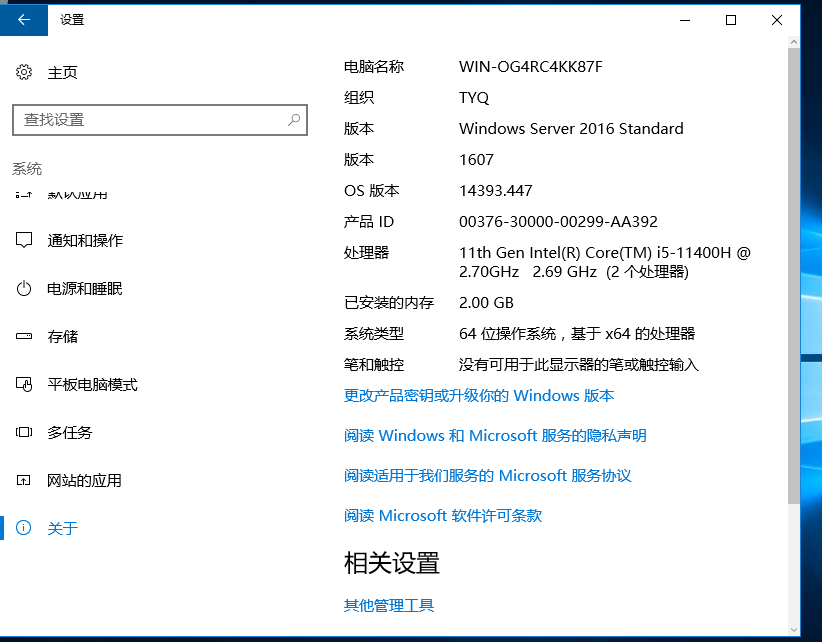Image resolution: width=822 pixels, height=642 pixels.
Task: Click Windows Server 2016 Standard text
Action: (571, 128)
